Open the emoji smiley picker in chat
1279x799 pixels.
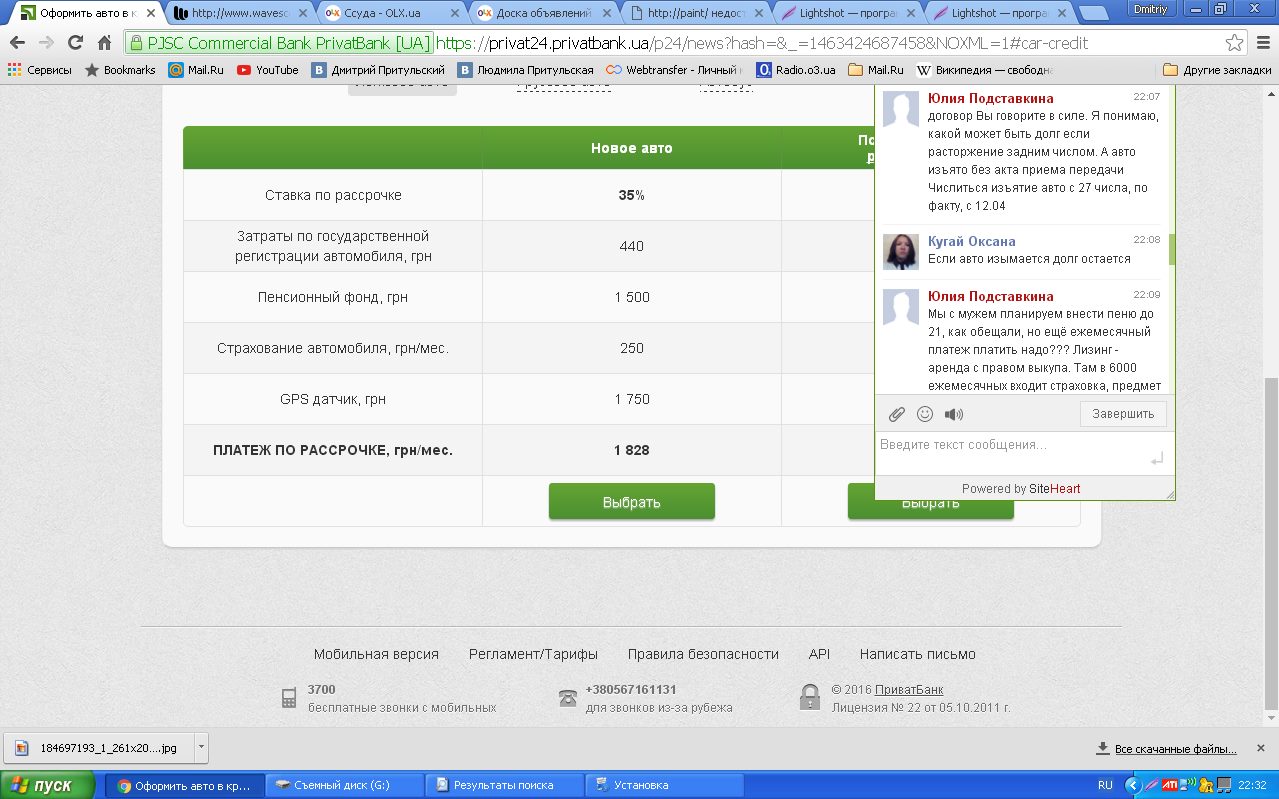(x=925, y=414)
